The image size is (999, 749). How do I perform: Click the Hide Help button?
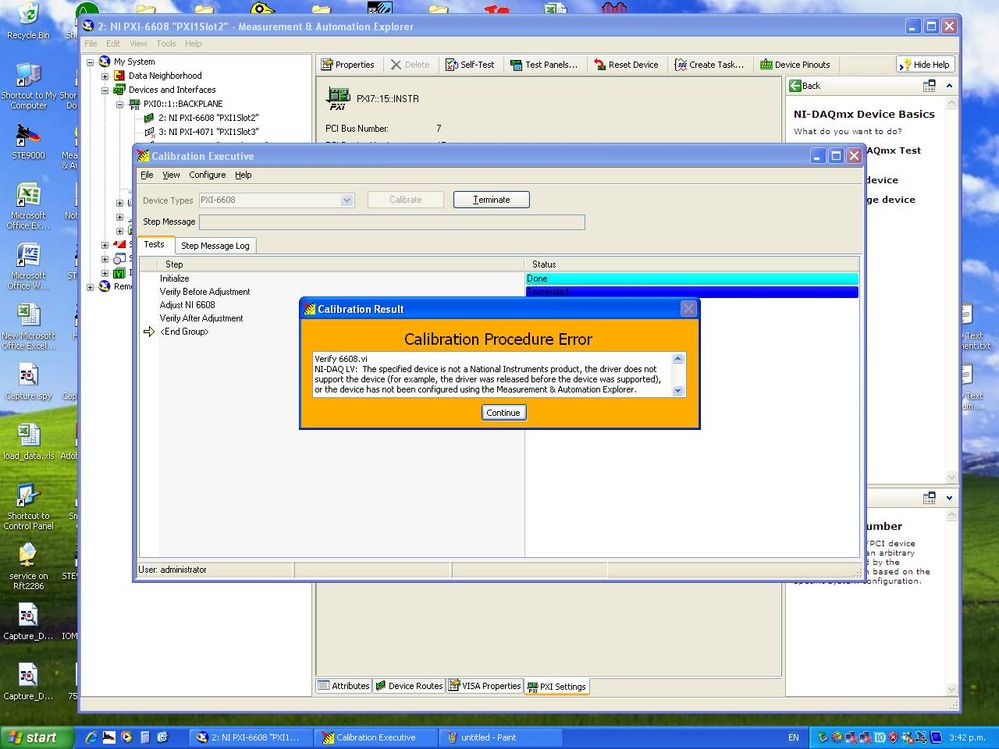[x=925, y=64]
